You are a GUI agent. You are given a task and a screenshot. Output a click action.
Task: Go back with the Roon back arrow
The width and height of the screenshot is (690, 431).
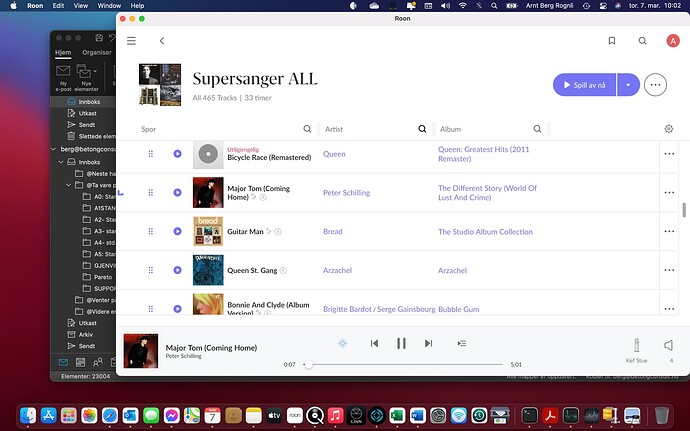click(162, 41)
